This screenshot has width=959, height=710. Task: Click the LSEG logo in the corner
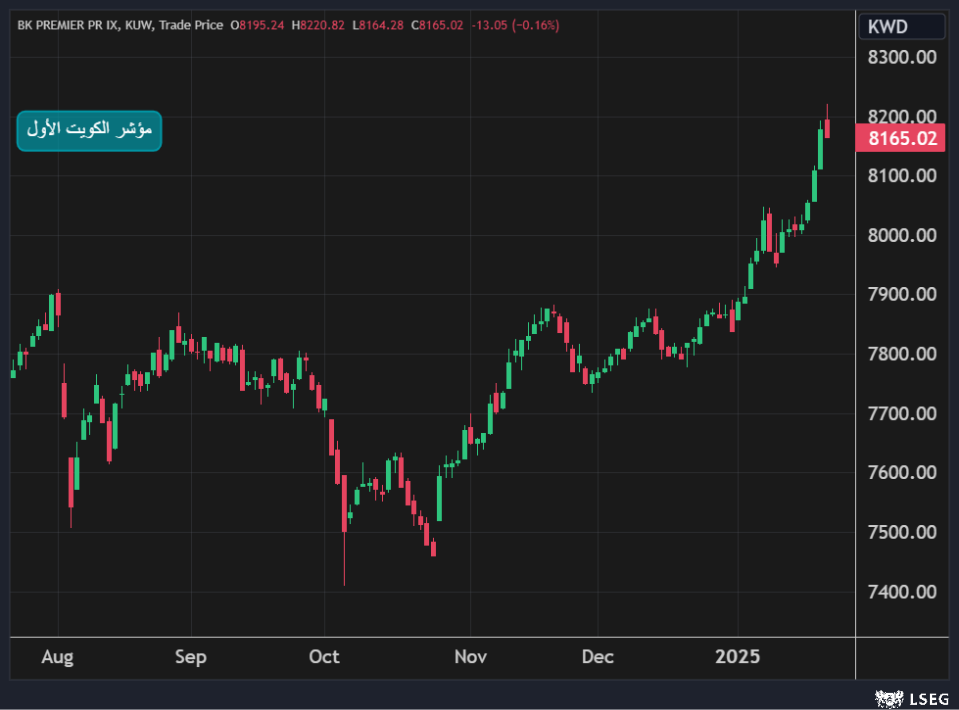[x=910, y=697]
